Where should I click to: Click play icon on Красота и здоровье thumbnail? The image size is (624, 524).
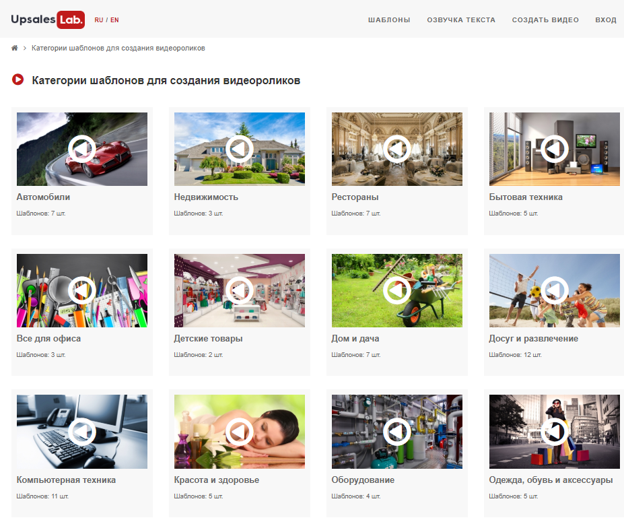tap(239, 431)
